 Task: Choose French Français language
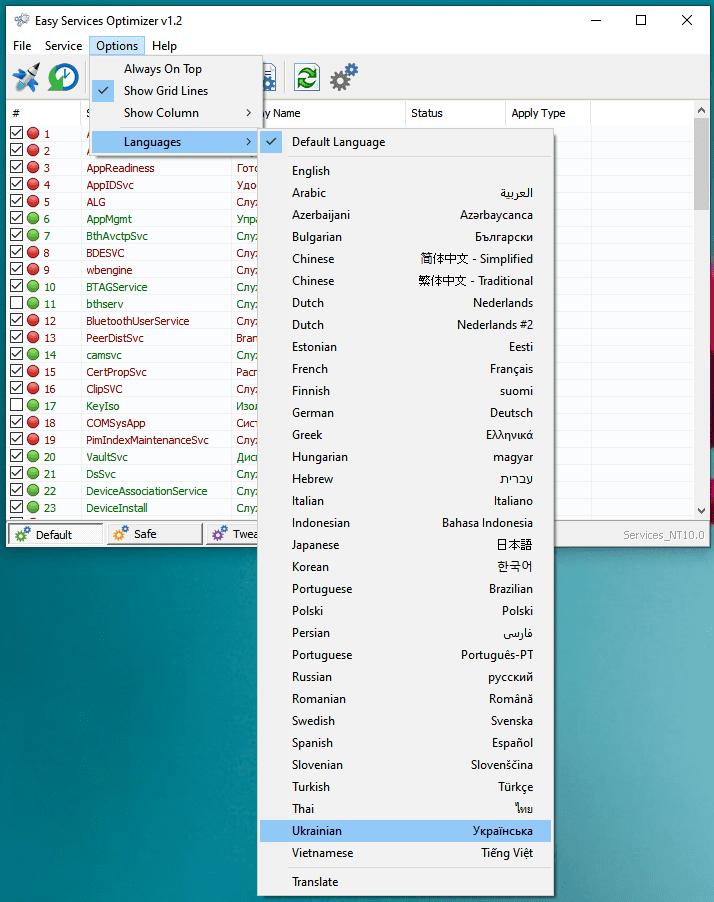click(405, 369)
